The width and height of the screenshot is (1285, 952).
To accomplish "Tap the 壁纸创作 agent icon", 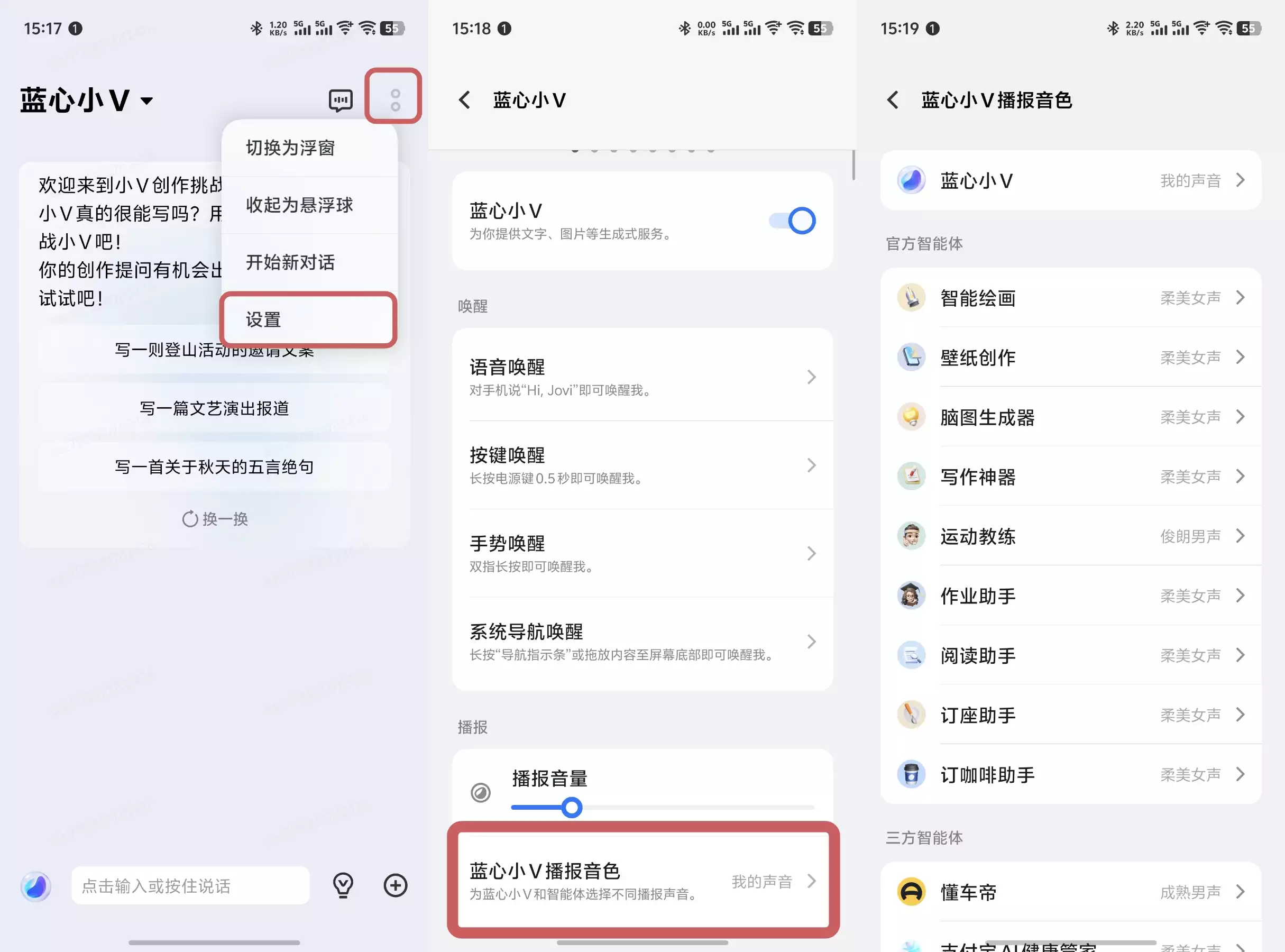I will coord(911,358).
